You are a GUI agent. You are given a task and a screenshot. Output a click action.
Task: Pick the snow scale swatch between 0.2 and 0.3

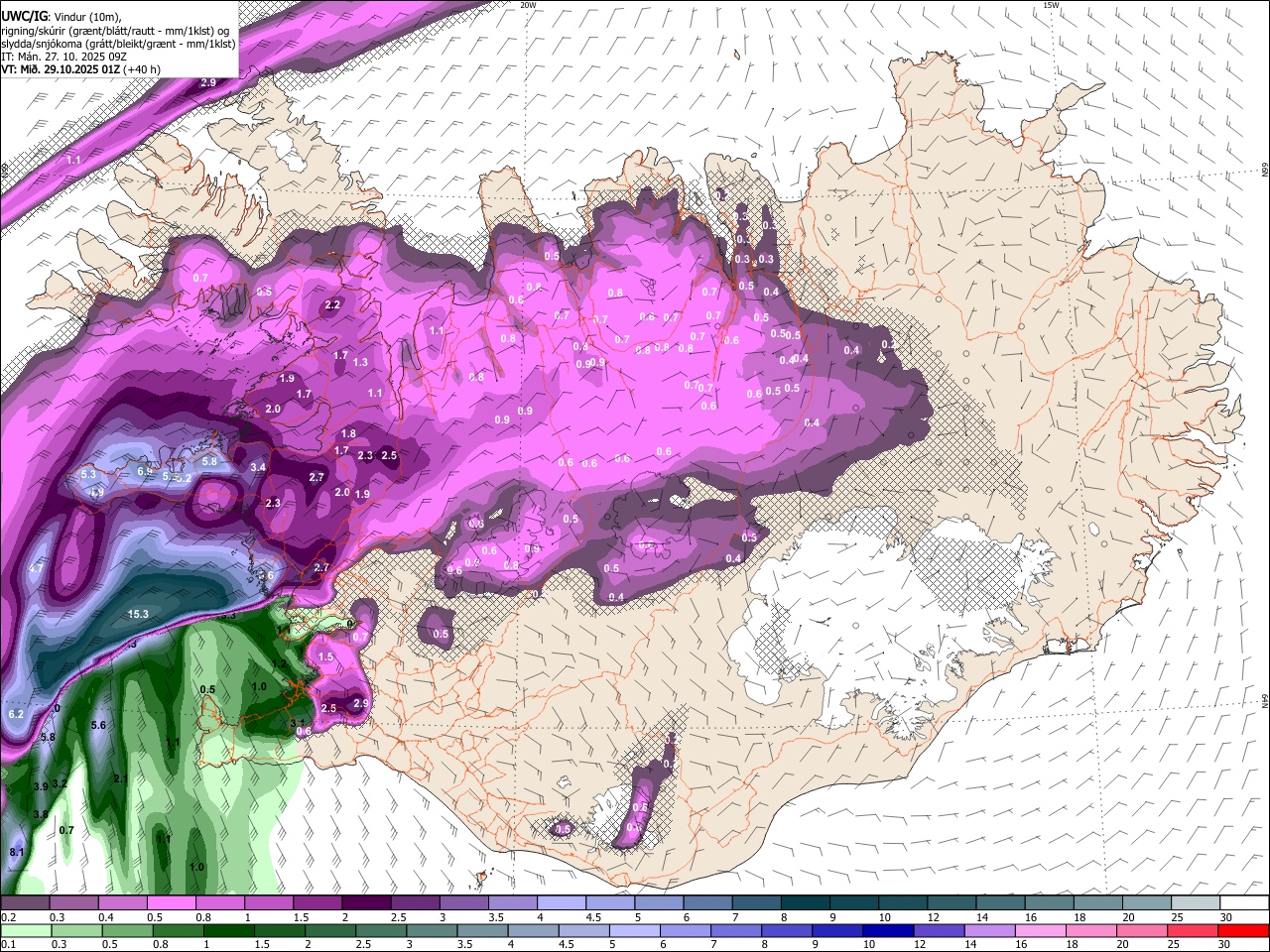(x=24, y=902)
